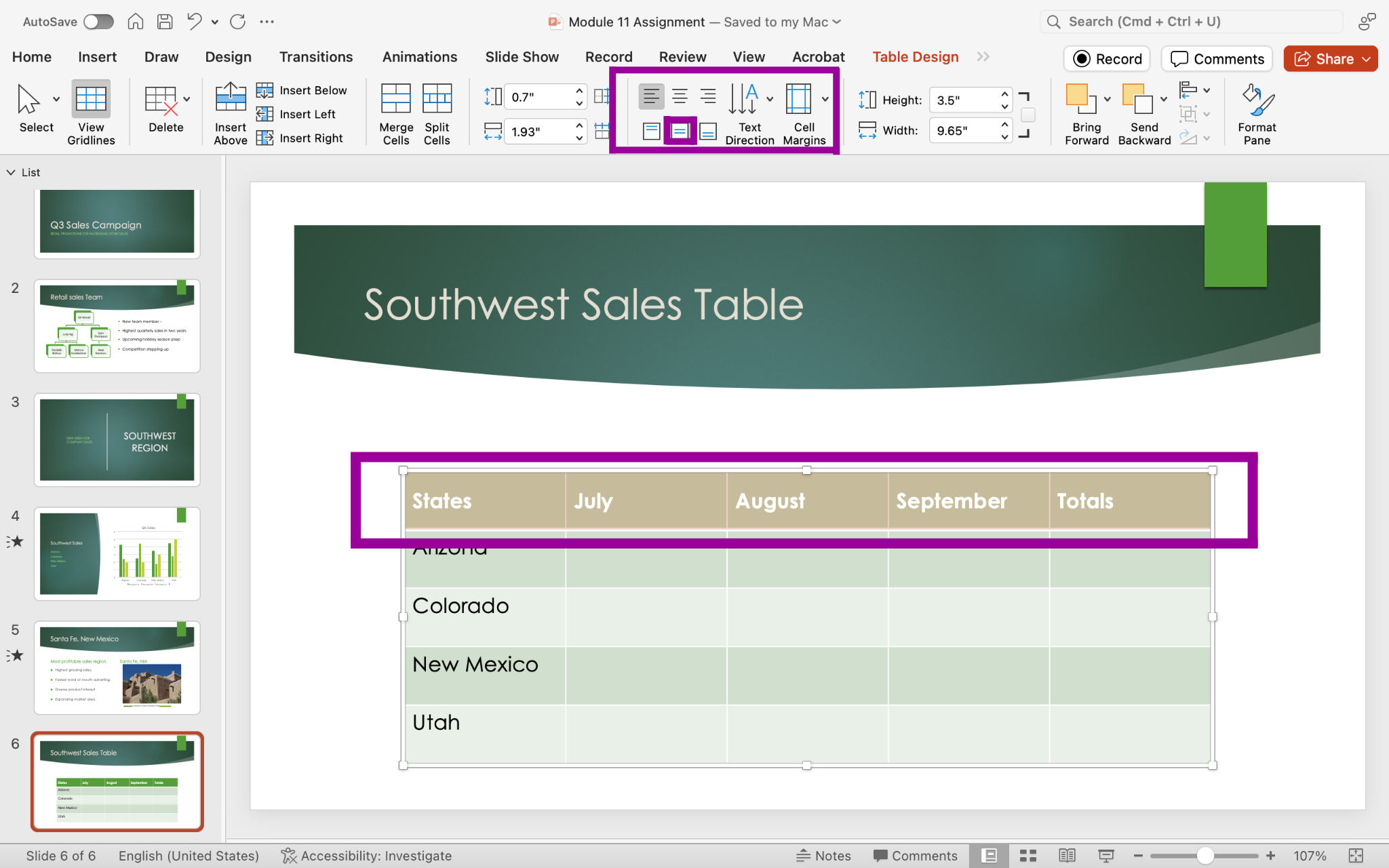Center text horizontally in cell
Viewport: 1389px width, 868px height.
point(680,97)
